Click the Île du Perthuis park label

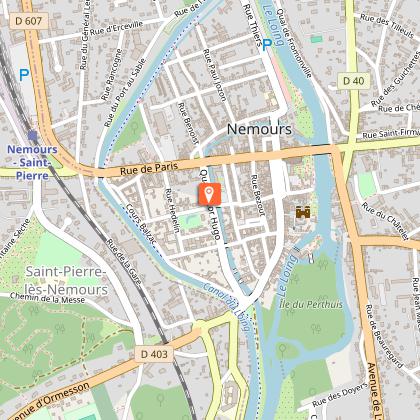(x=311, y=304)
